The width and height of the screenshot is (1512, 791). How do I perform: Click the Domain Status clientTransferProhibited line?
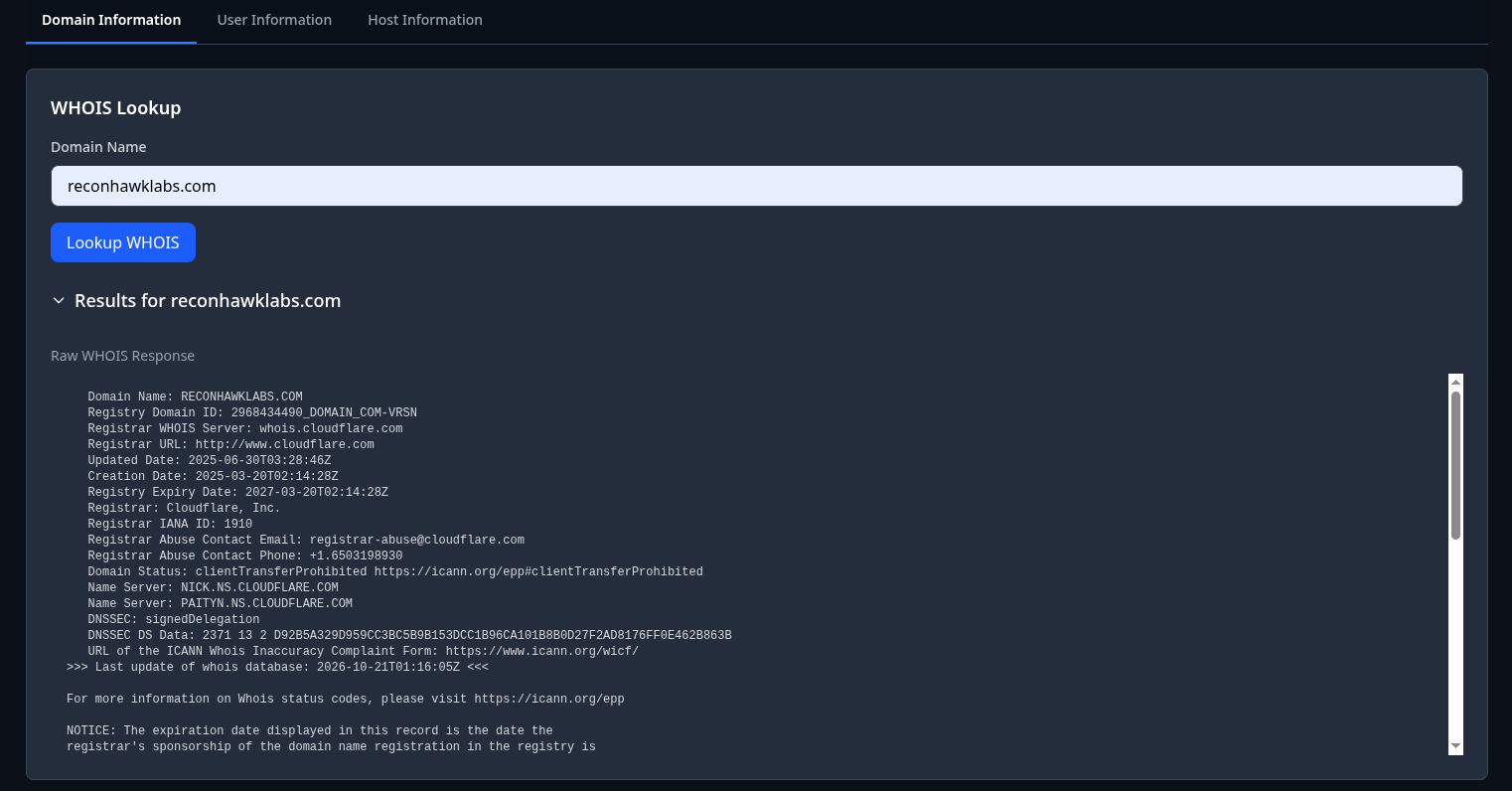[x=395, y=571]
